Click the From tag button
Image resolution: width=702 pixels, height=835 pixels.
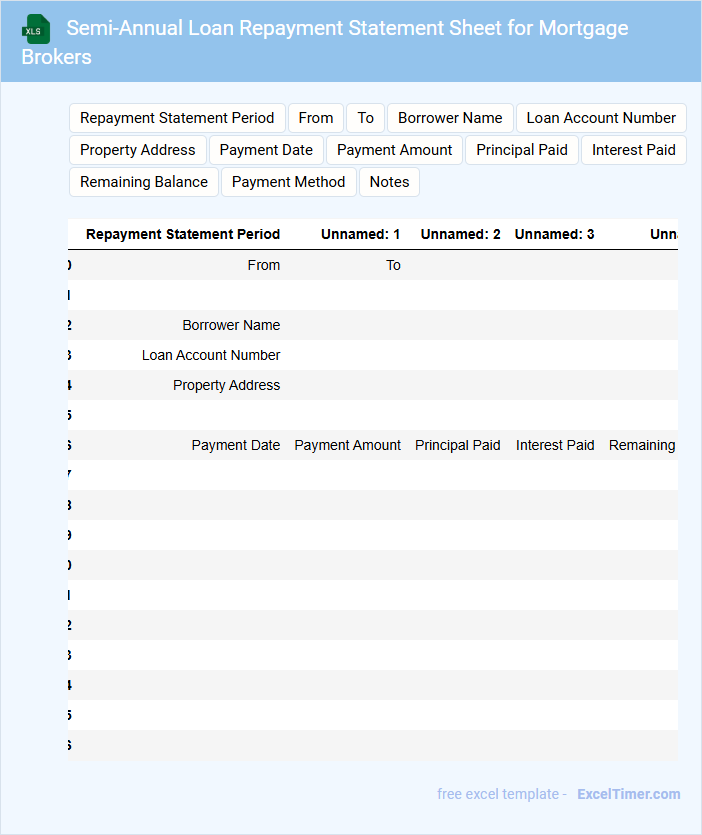(316, 118)
